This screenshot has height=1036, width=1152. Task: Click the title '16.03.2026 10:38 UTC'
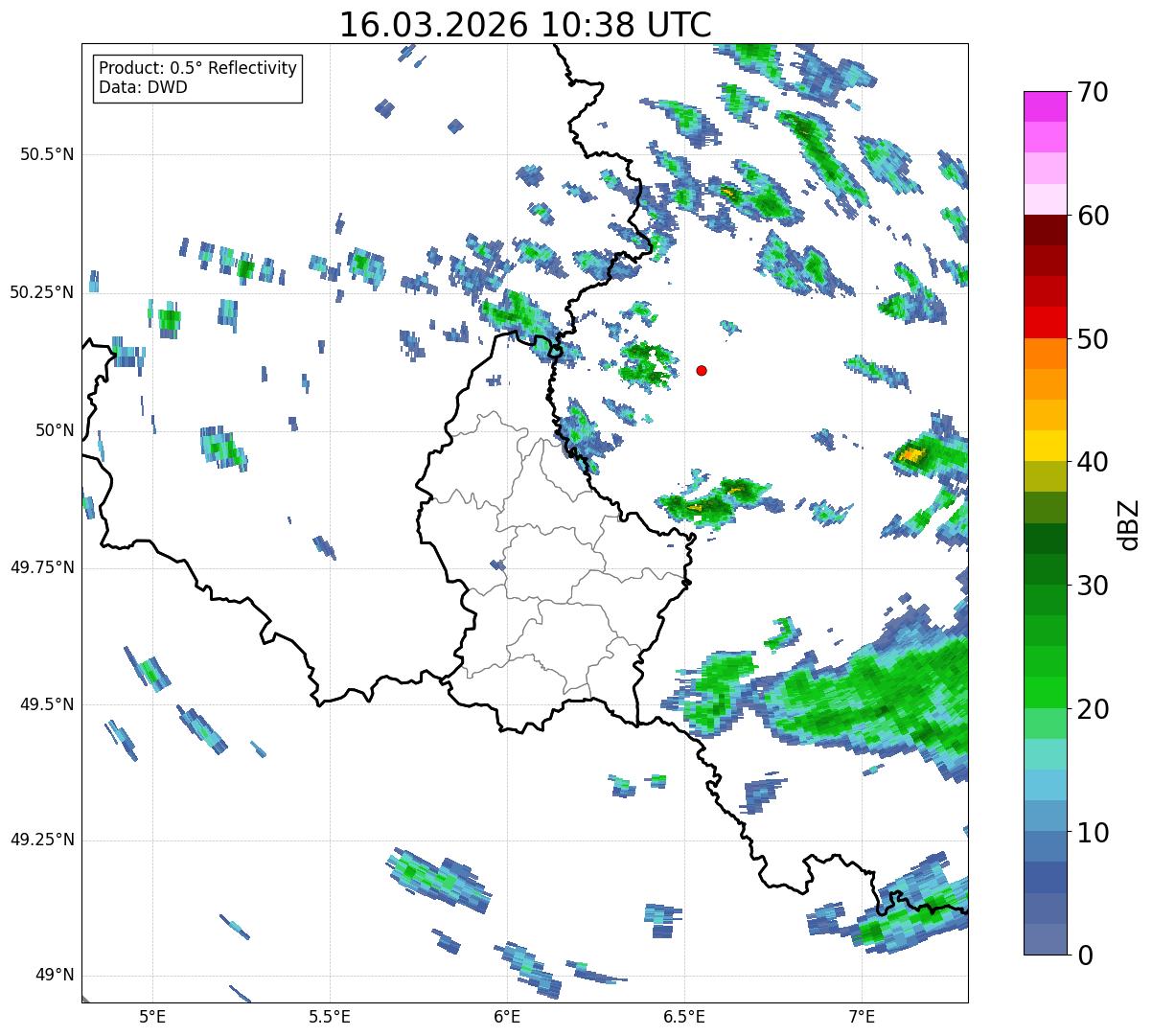click(x=525, y=25)
